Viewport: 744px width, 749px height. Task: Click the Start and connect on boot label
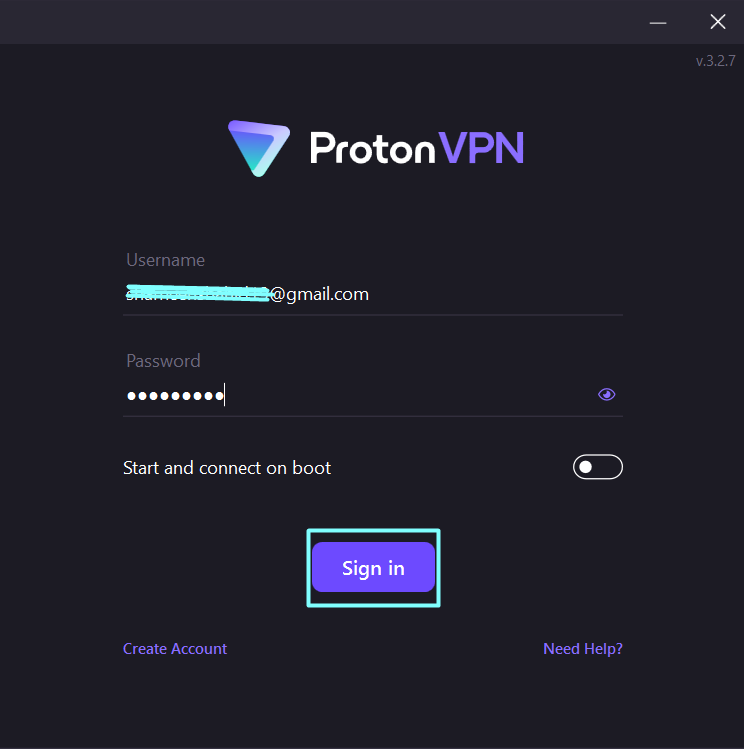tap(227, 468)
